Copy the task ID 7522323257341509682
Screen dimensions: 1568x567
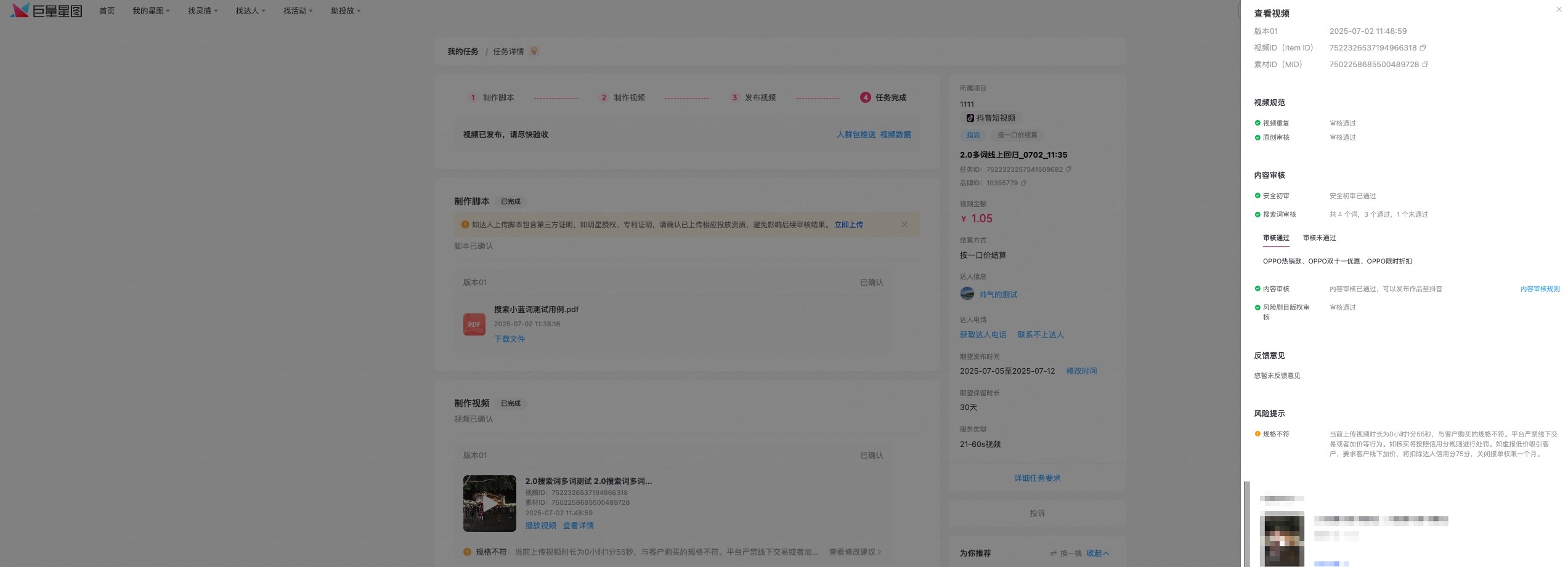coord(1068,169)
